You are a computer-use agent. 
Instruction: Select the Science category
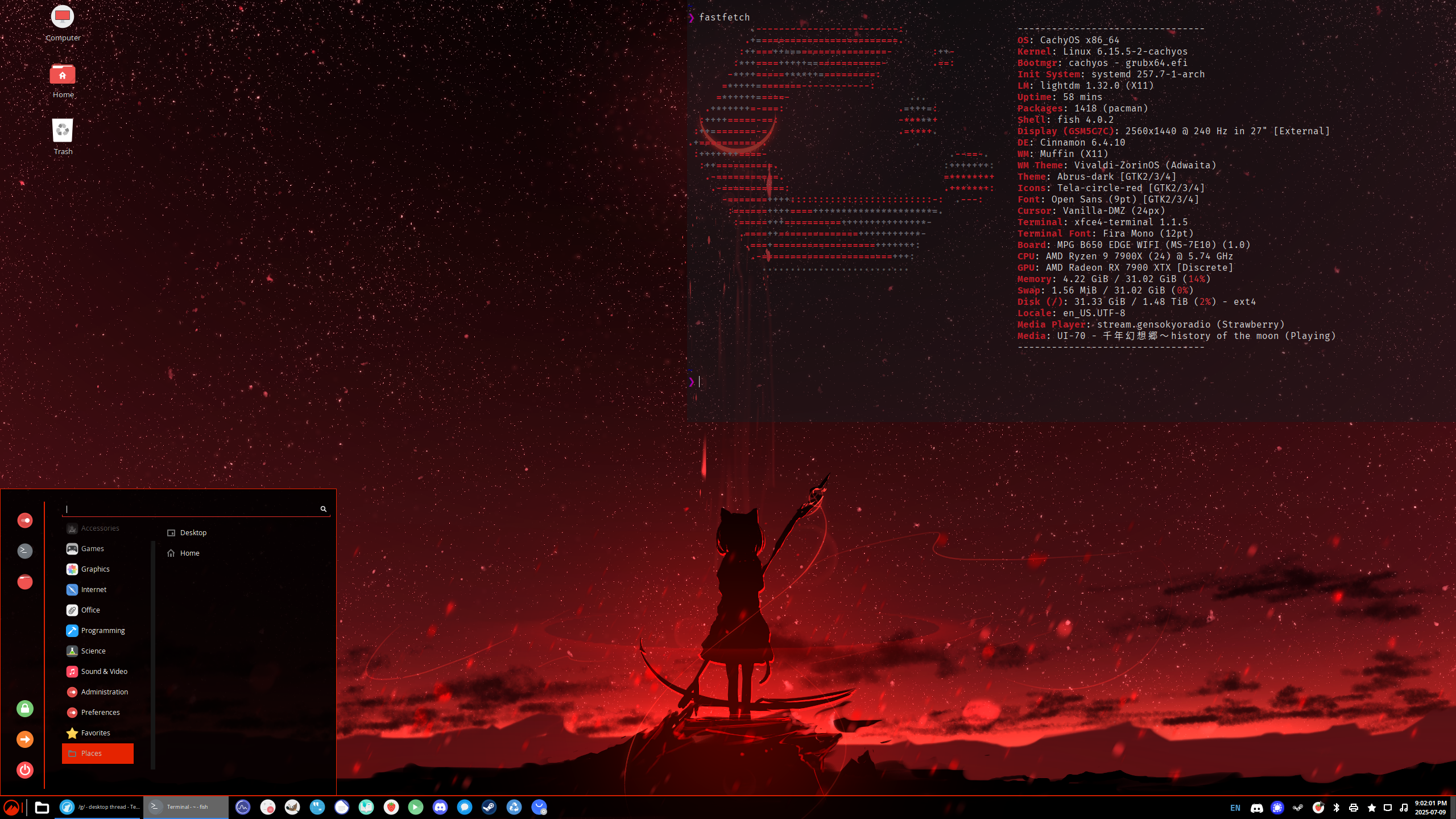coord(98,651)
